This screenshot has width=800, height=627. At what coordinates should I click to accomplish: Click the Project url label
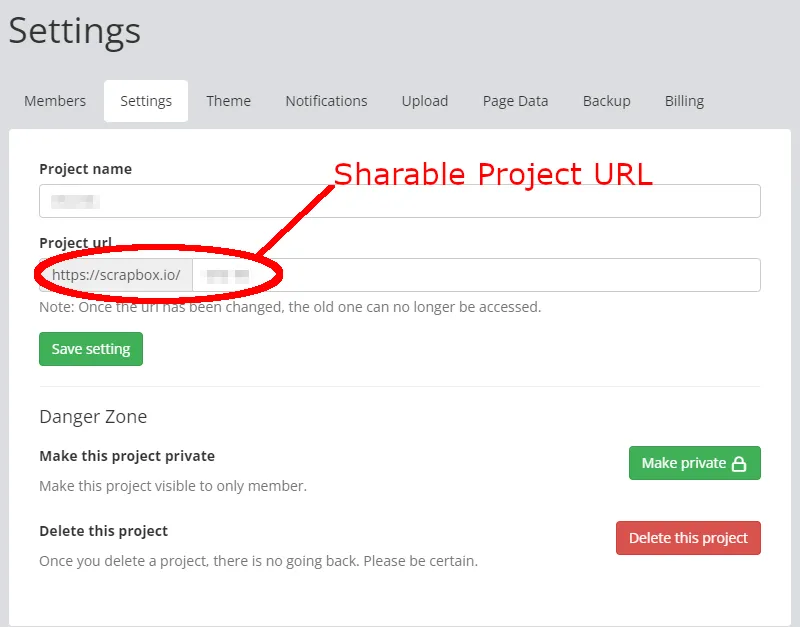point(75,243)
